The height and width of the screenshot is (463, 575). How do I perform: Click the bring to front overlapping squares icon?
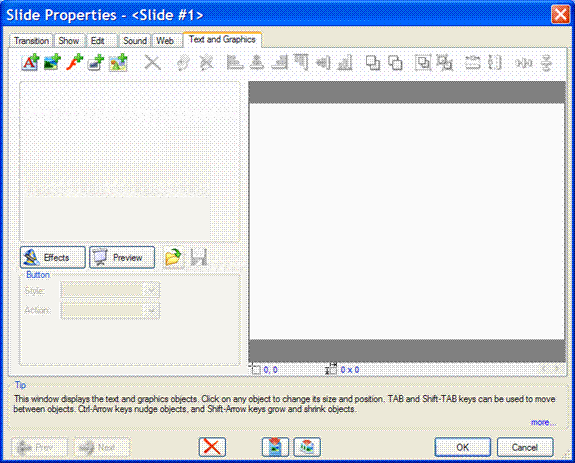373,62
